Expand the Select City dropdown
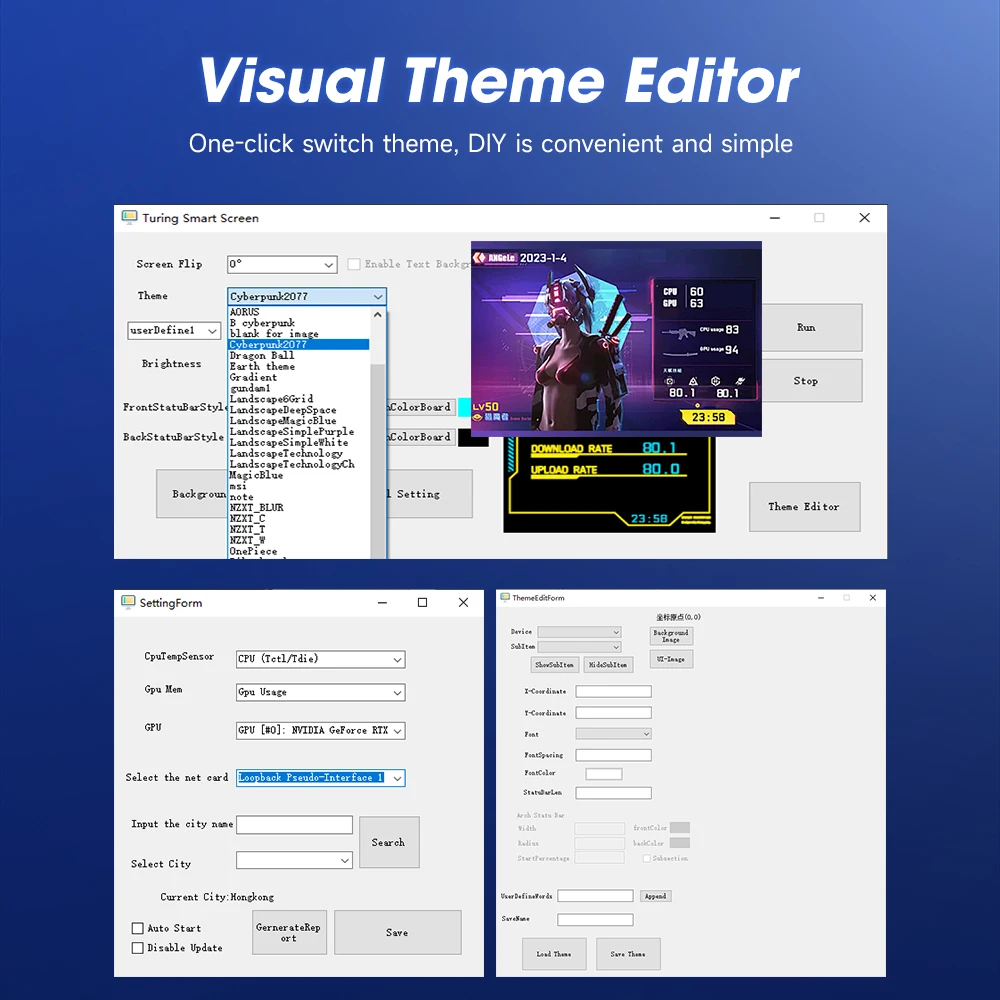The image size is (1000, 1000). (x=345, y=860)
